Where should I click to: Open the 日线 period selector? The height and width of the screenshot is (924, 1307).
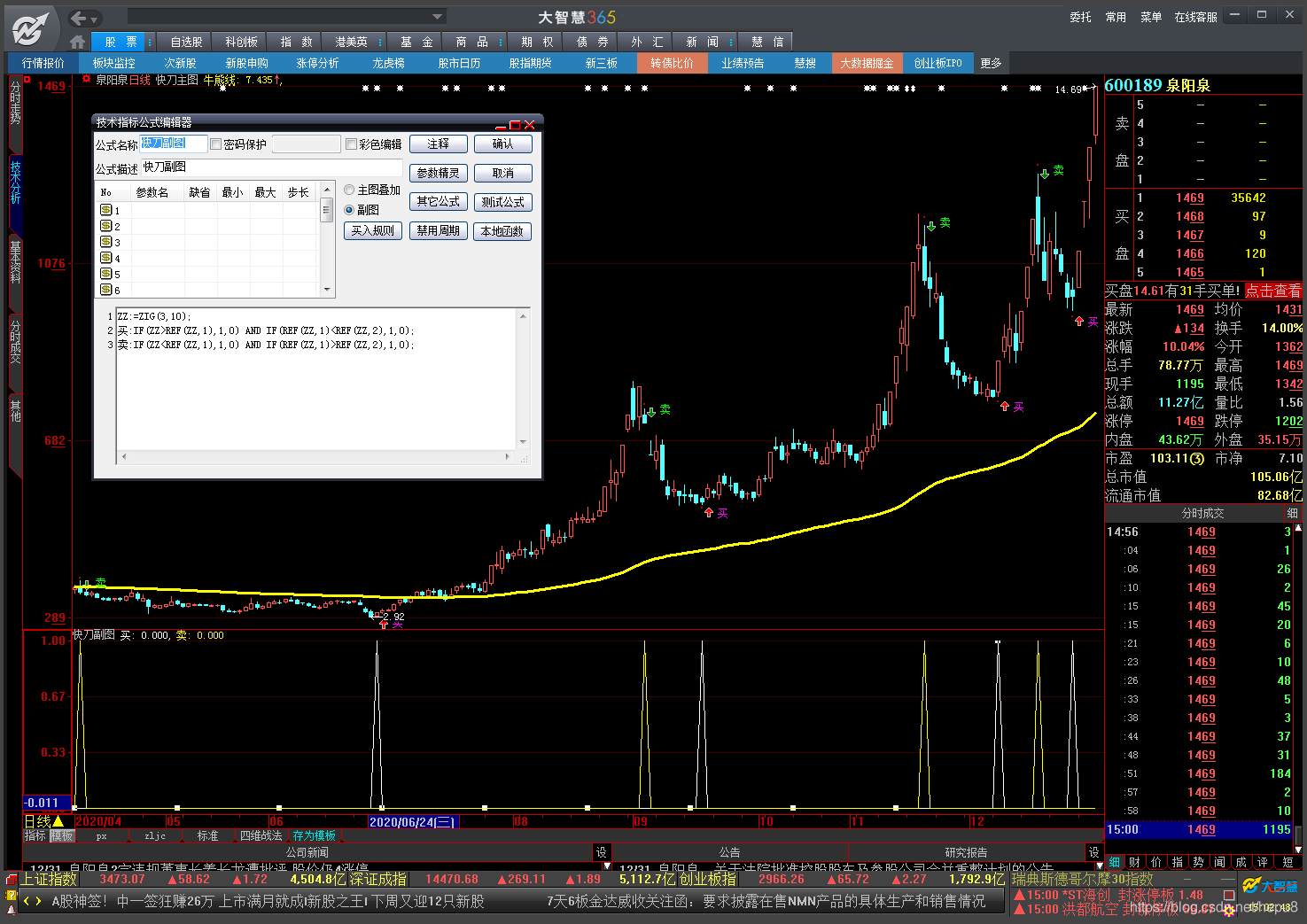pyautogui.click(x=43, y=821)
